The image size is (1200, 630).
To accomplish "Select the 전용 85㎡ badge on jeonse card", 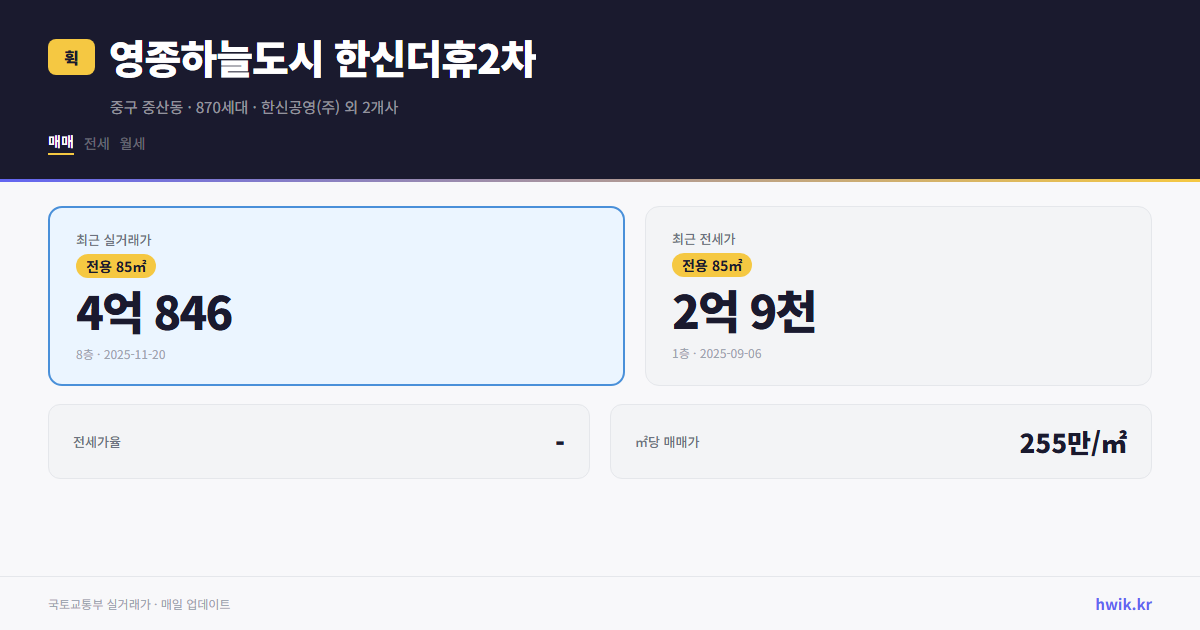I will [711, 265].
